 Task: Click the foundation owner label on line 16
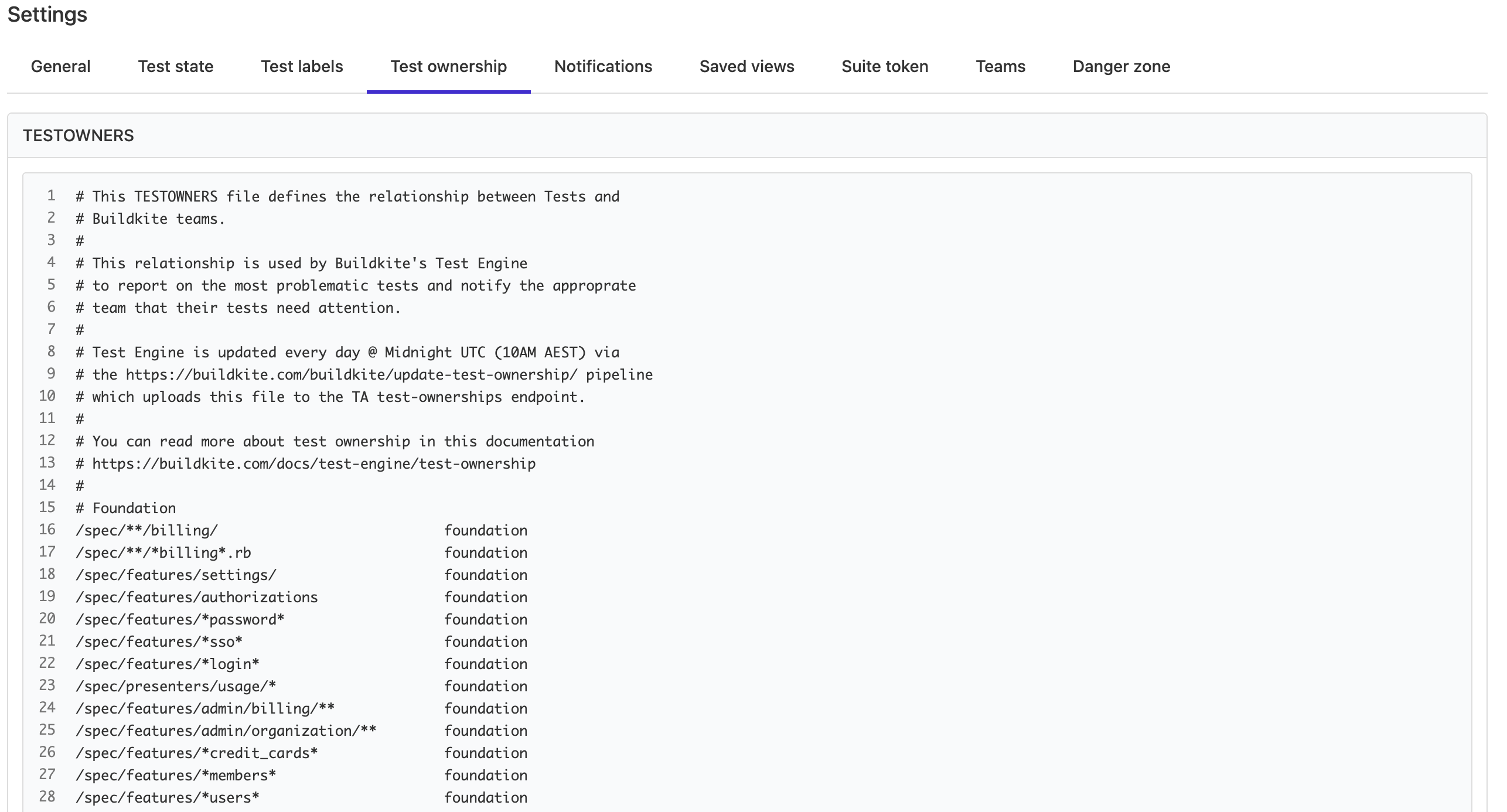[x=486, y=530]
